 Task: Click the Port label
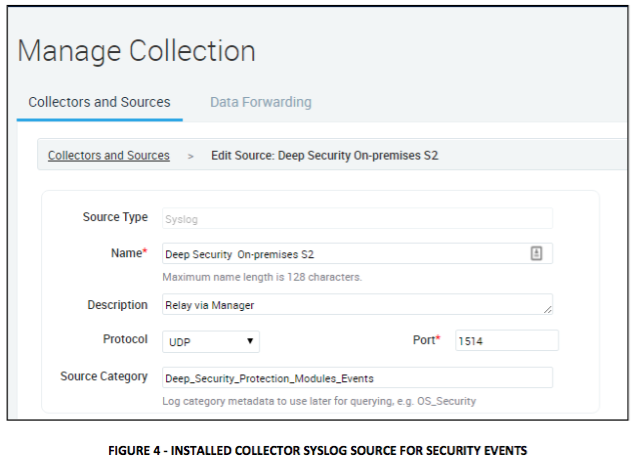427,340
